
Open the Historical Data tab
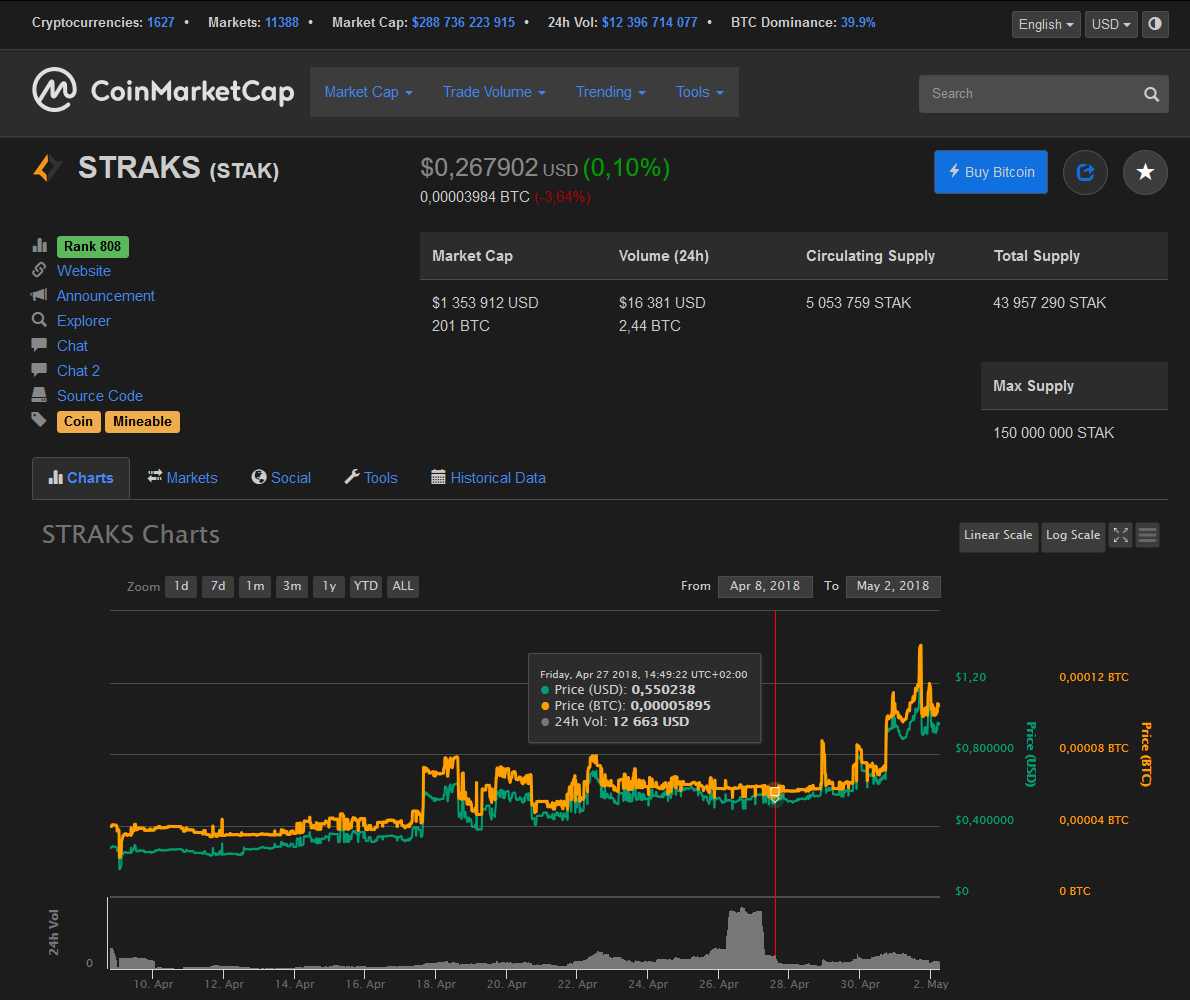coord(489,478)
